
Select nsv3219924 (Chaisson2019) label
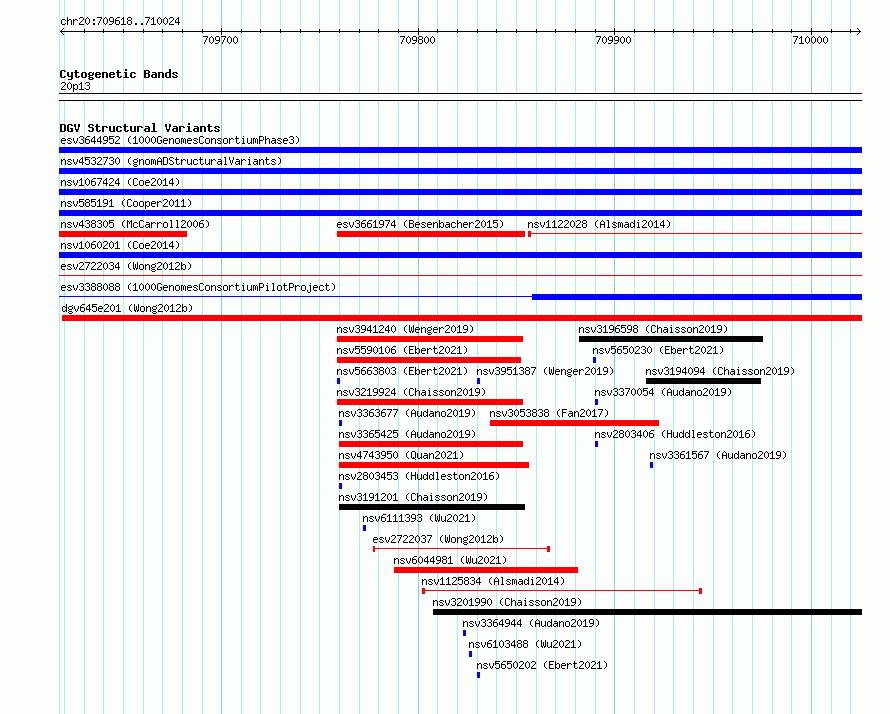click(411, 392)
